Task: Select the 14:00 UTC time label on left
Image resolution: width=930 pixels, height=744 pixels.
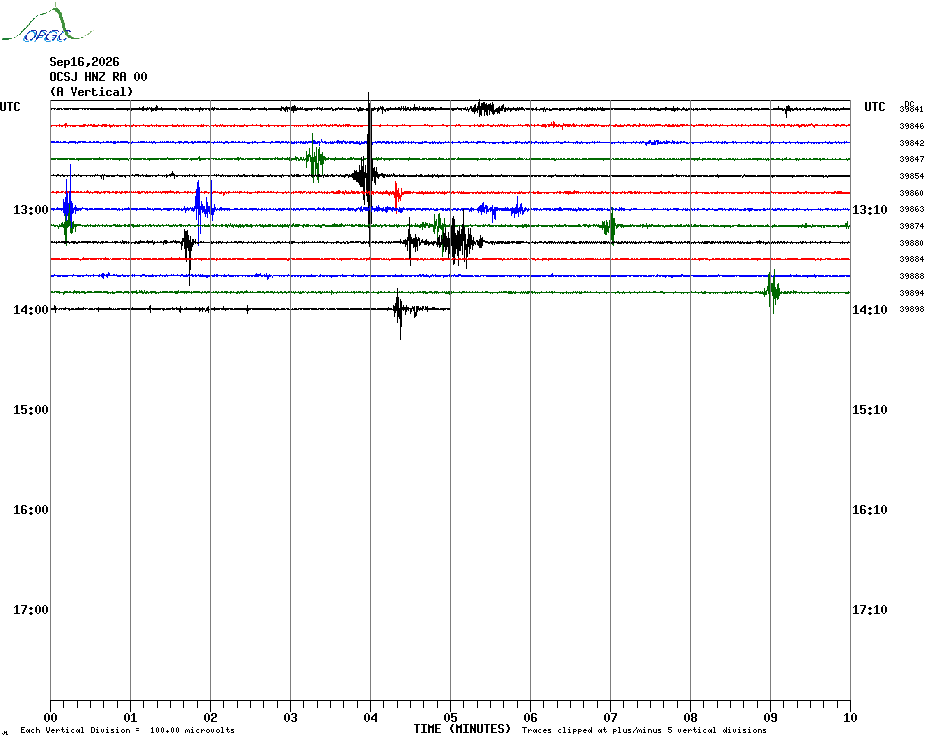Action: coord(31,309)
